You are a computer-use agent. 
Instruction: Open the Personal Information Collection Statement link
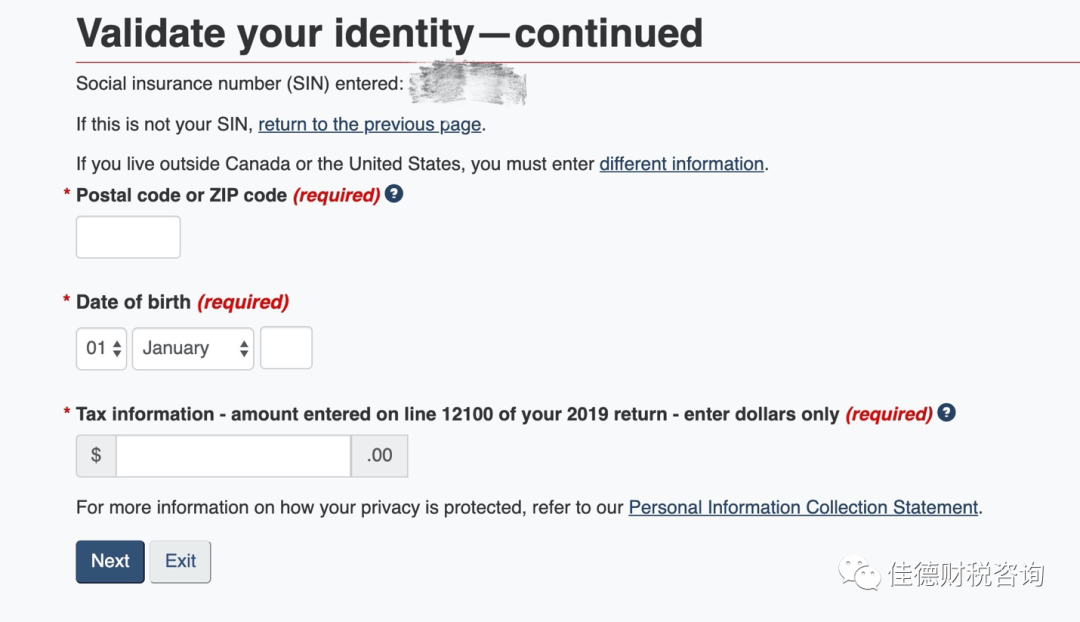point(803,508)
